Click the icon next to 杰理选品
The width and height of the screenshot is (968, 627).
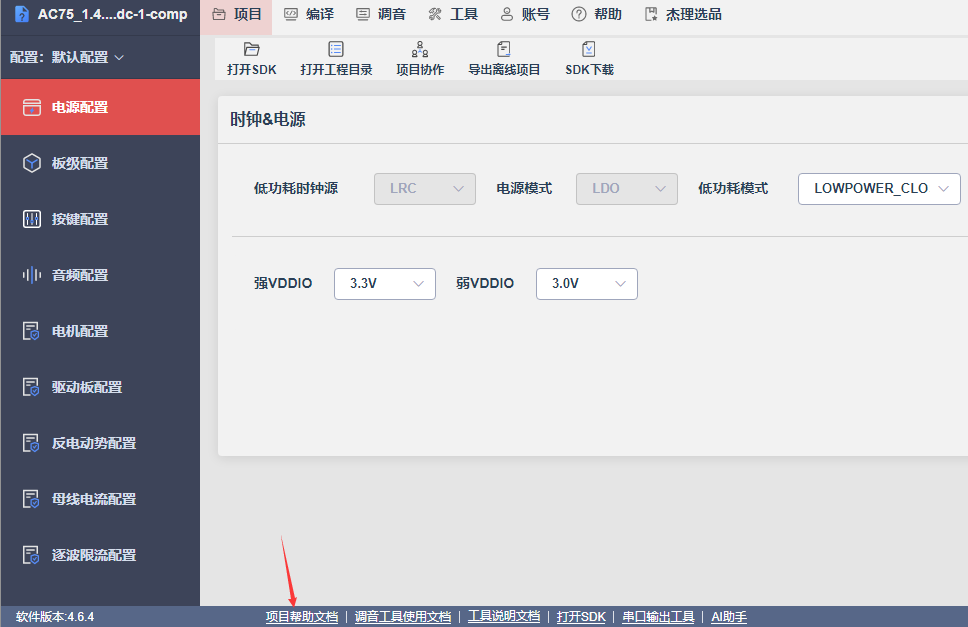click(651, 14)
